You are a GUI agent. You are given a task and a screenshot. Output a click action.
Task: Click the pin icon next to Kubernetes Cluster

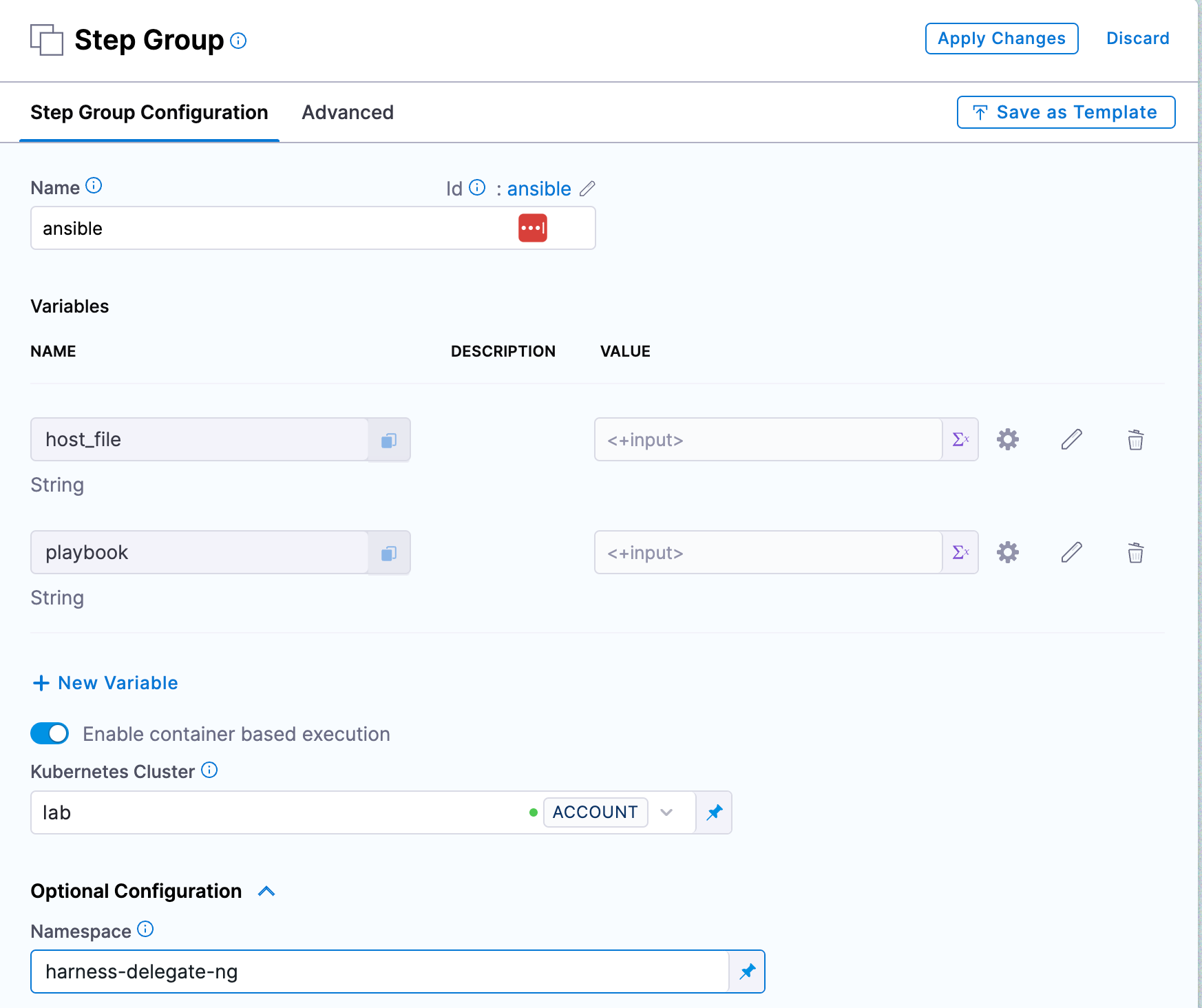(714, 812)
